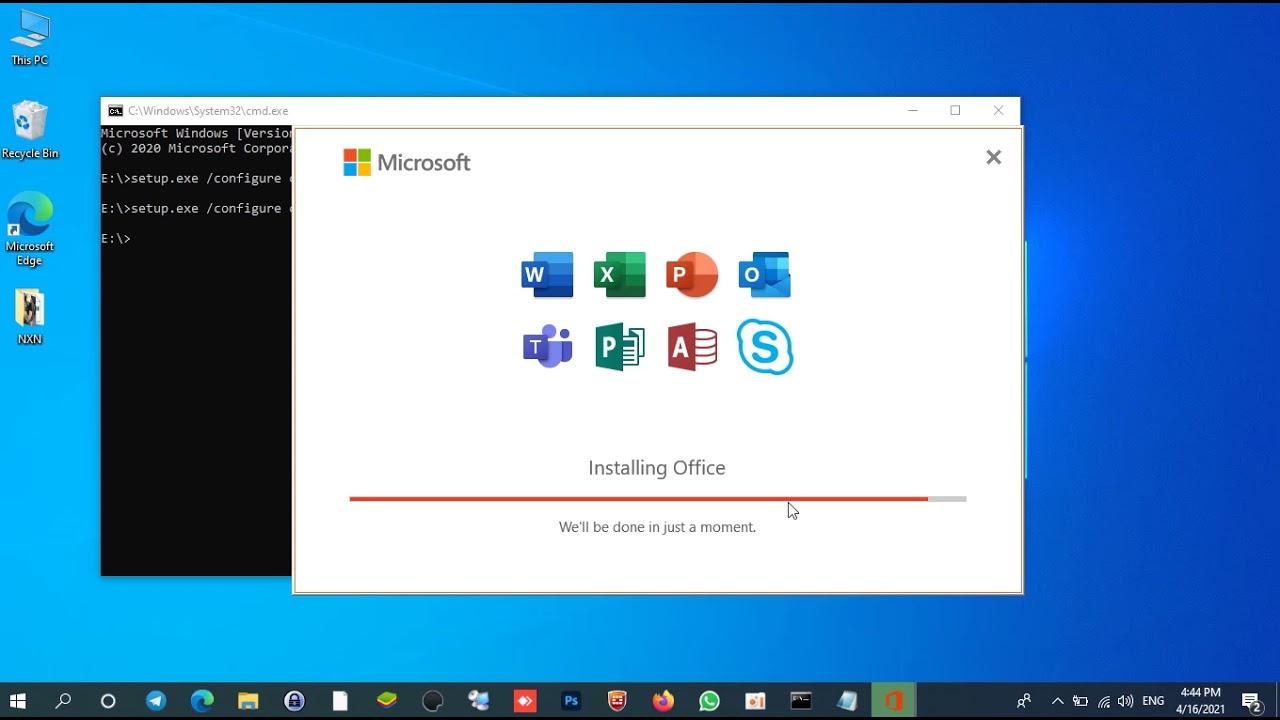
Task: Open the People icon in system tray
Action: (1023, 701)
